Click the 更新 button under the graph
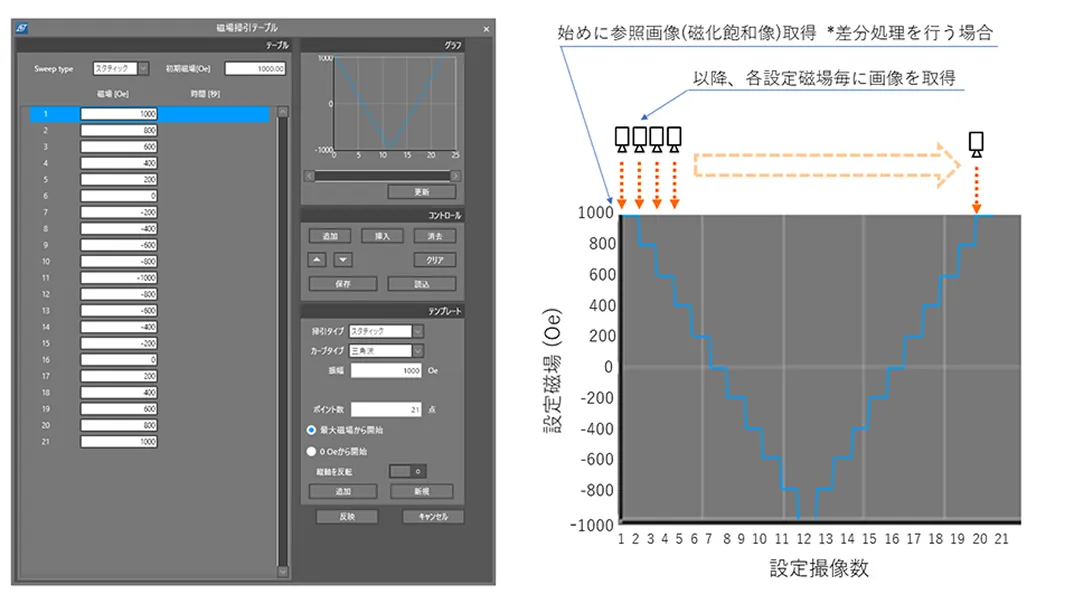Screen dimensions: 1074x604 click(x=421, y=192)
